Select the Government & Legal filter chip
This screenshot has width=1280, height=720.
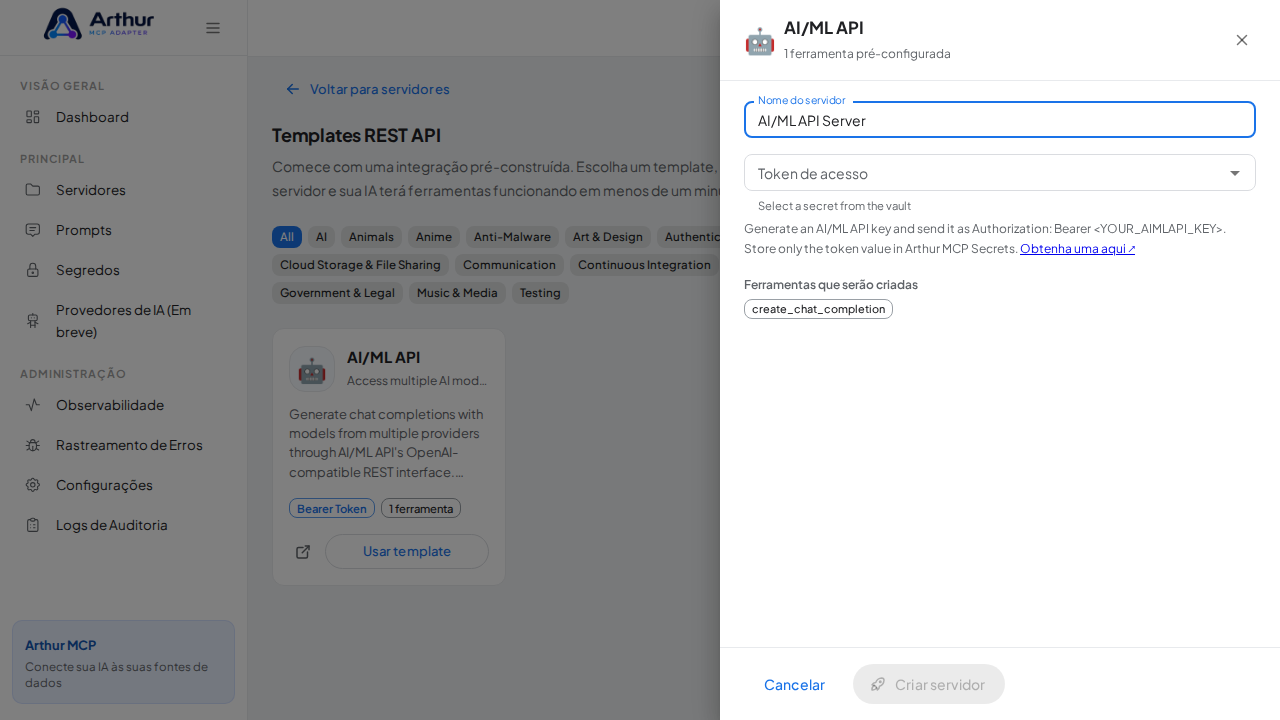click(337, 293)
